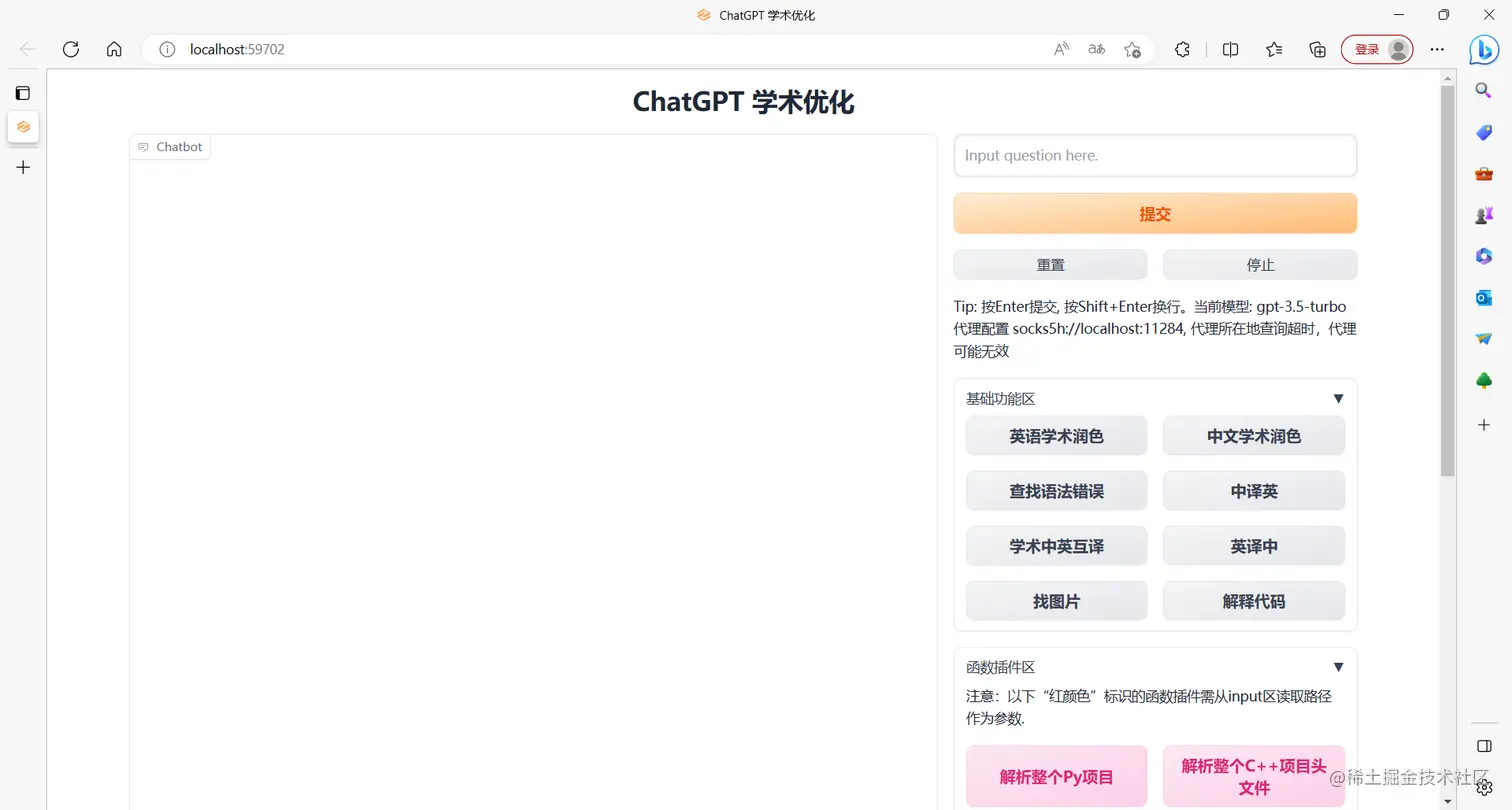Click the 英译中 button

(x=1254, y=546)
